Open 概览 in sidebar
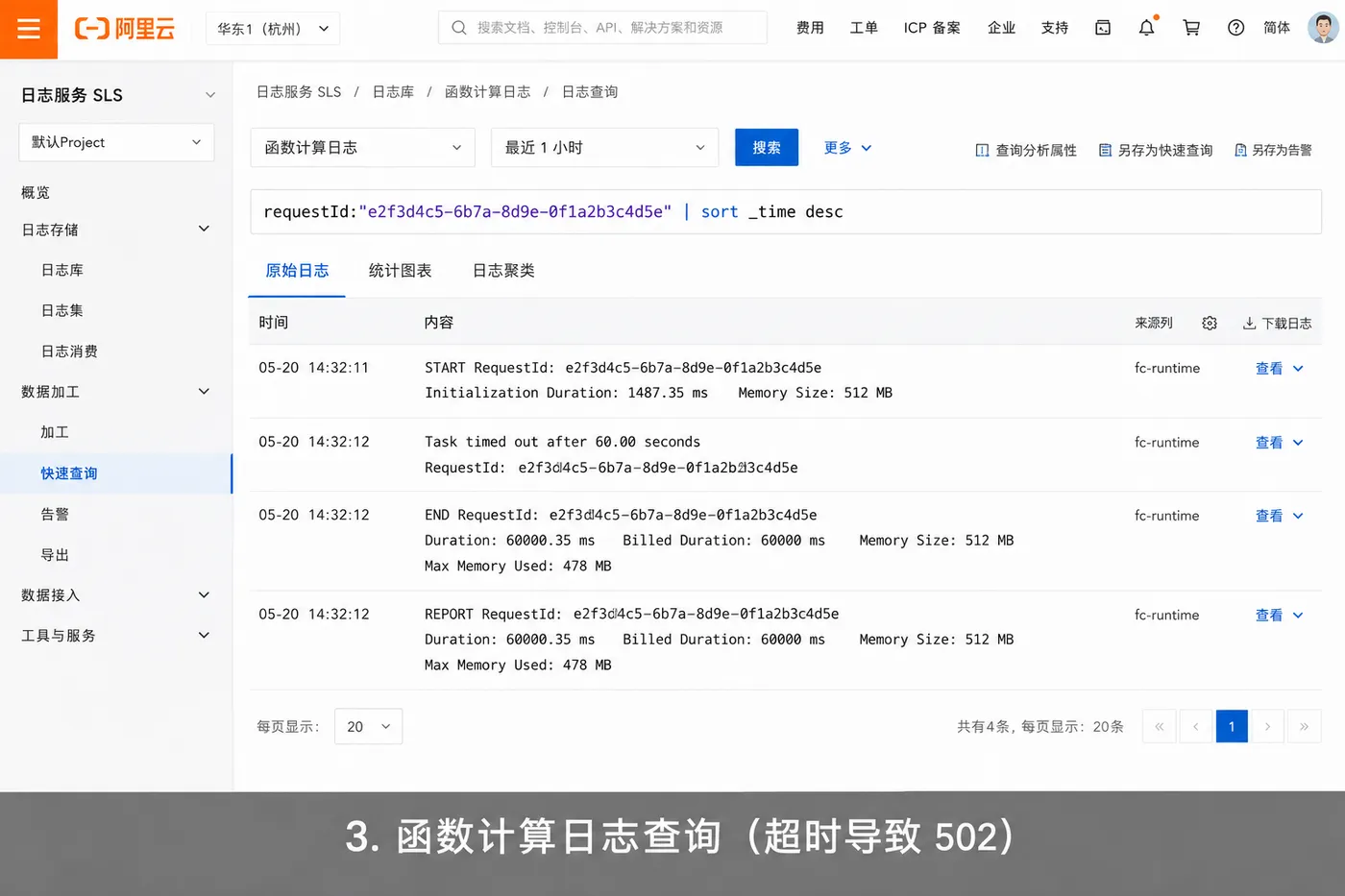The image size is (1345, 896). click(36, 193)
